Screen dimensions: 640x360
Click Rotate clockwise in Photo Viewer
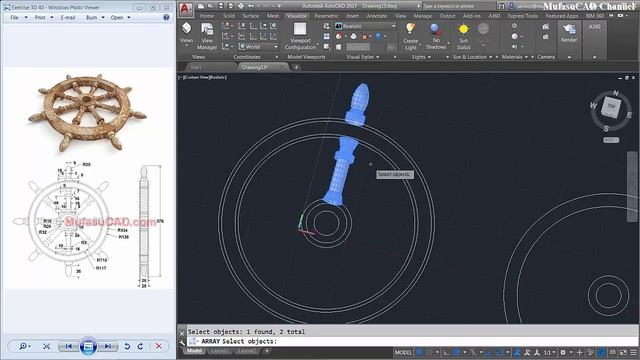pyautogui.click(x=140, y=346)
